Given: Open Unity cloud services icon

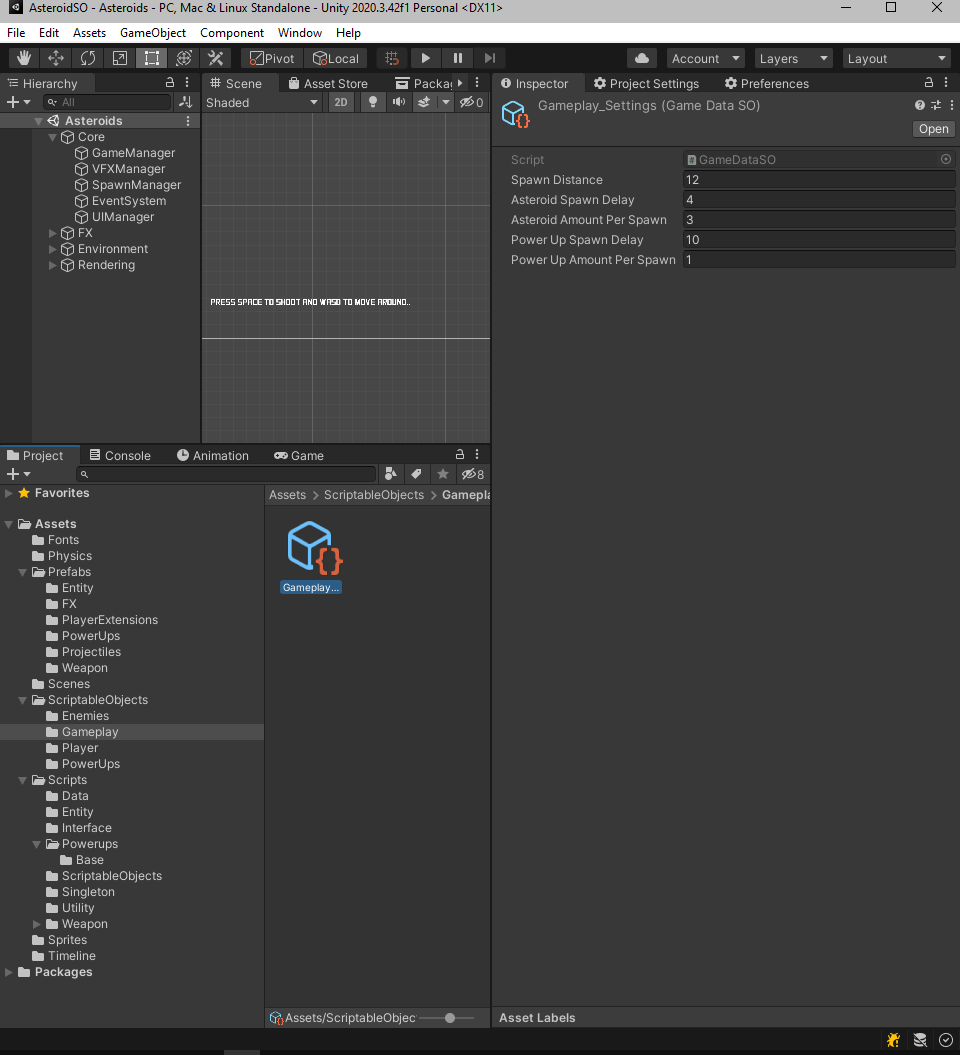Looking at the screenshot, I should click(642, 59).
